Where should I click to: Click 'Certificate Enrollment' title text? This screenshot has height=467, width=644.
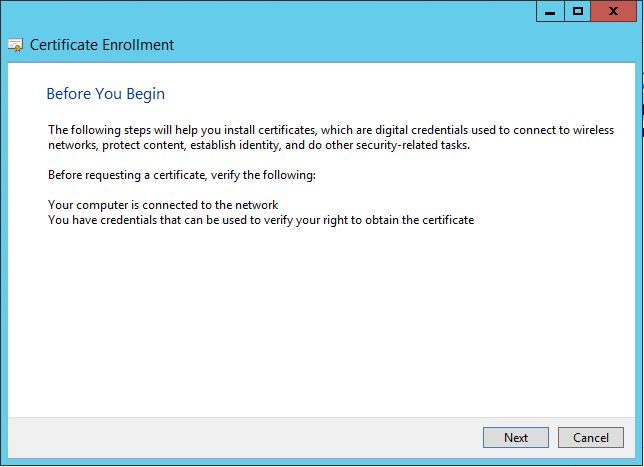(x=102, y=45)
